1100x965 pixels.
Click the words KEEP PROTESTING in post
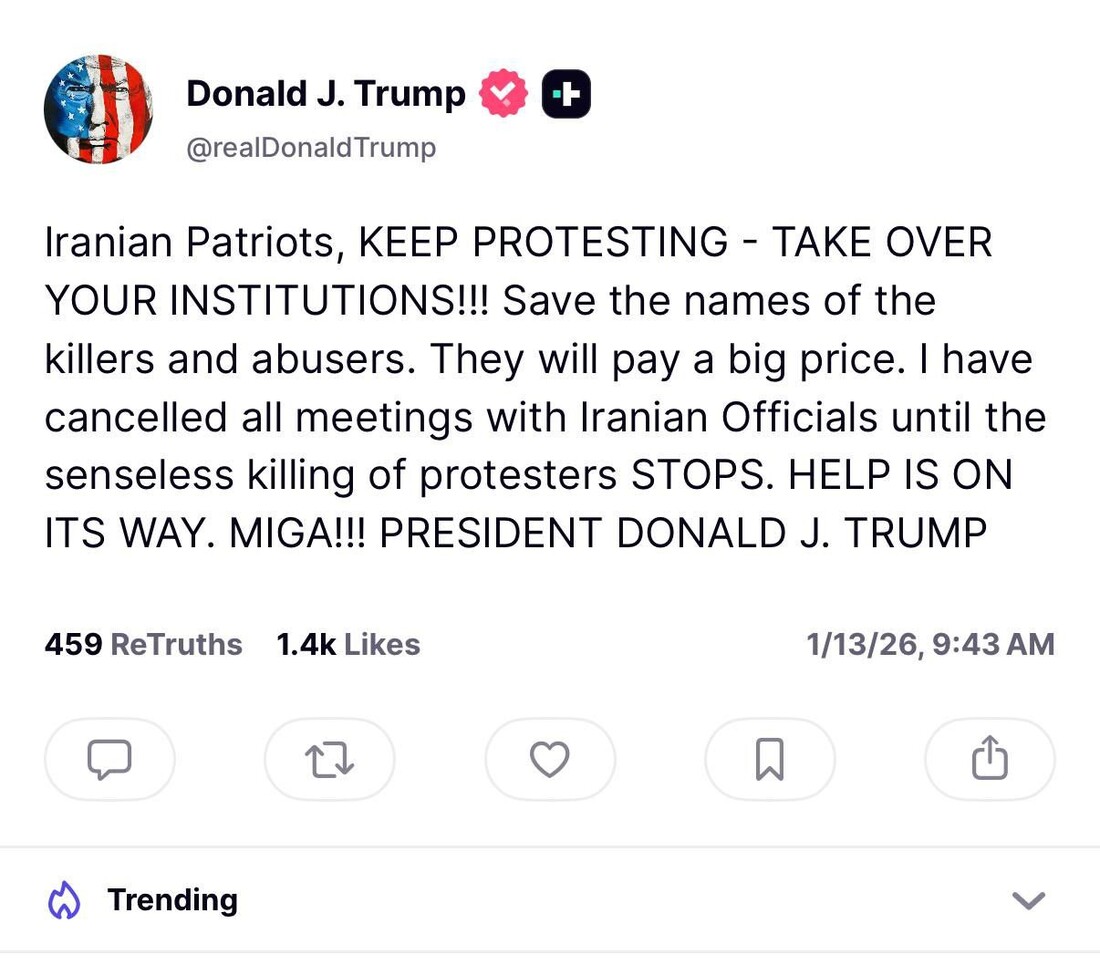pos(543,243)
